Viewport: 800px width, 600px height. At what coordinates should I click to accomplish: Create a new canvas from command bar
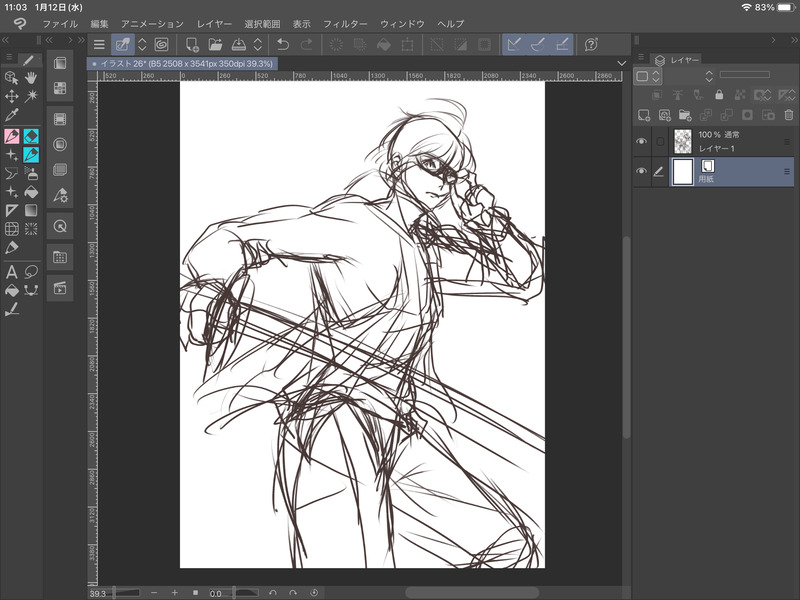coord(192,44)
